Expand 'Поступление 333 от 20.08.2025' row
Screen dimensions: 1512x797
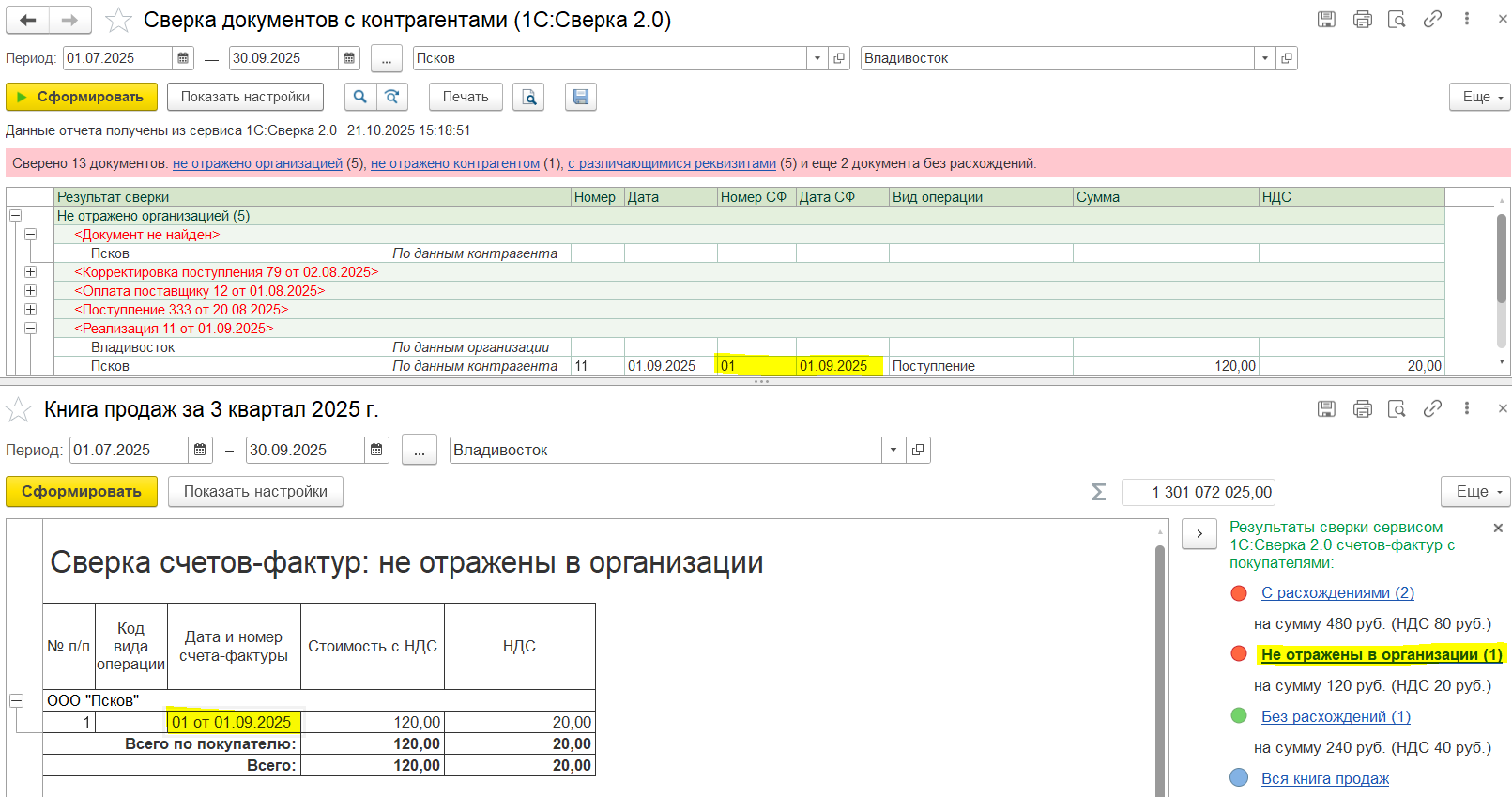[x=31, y=310]
